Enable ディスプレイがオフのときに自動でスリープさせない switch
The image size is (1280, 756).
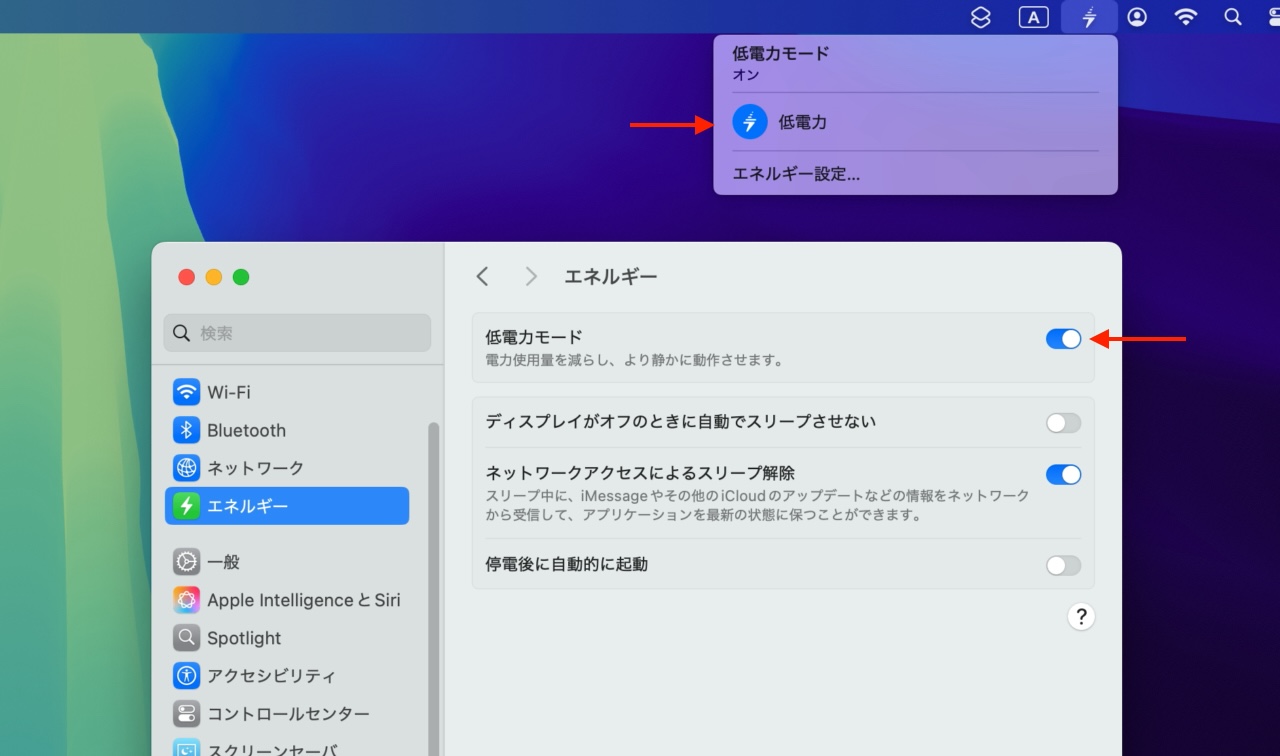click(1064, 423)
